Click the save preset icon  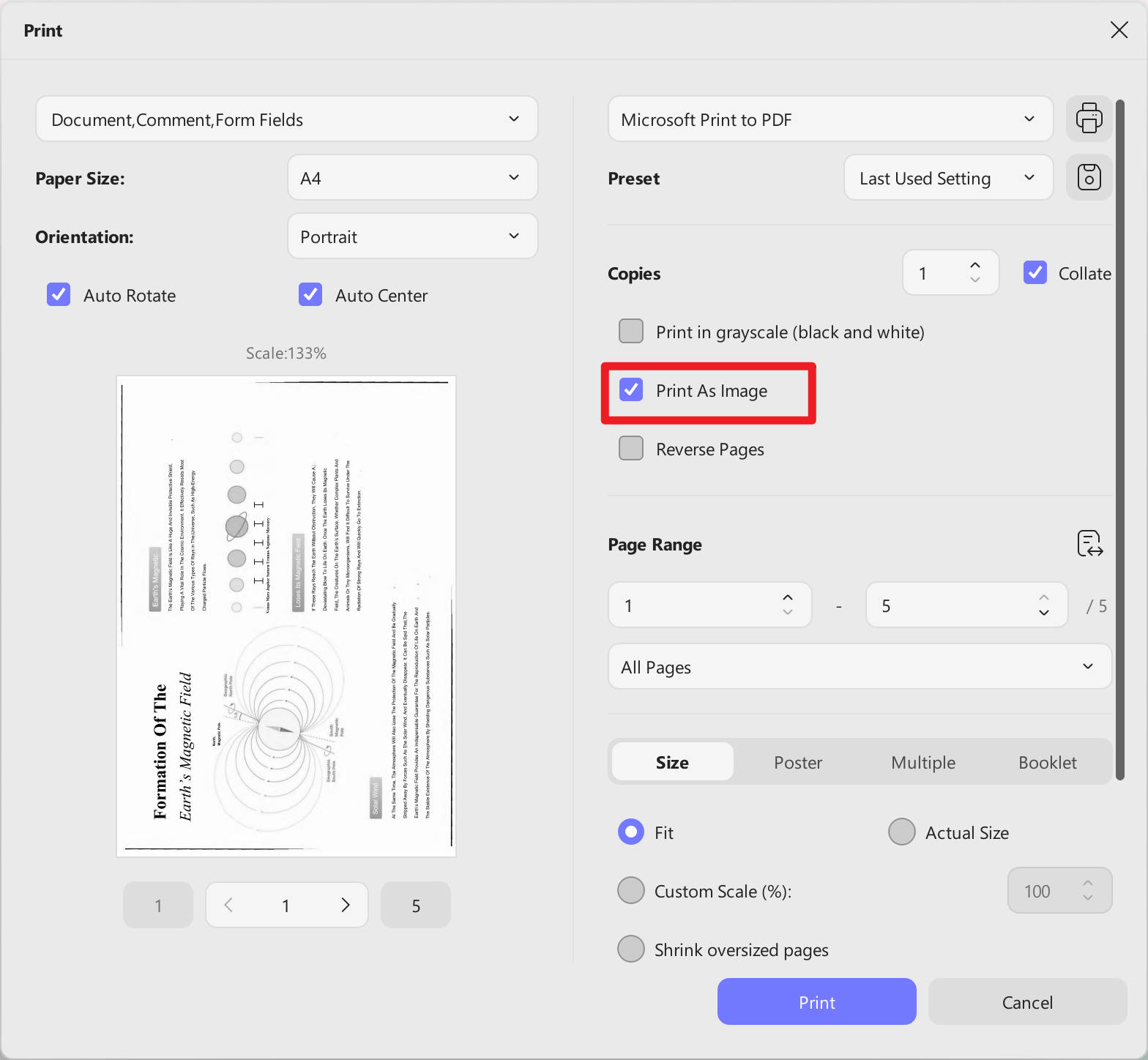(1089, 177)
